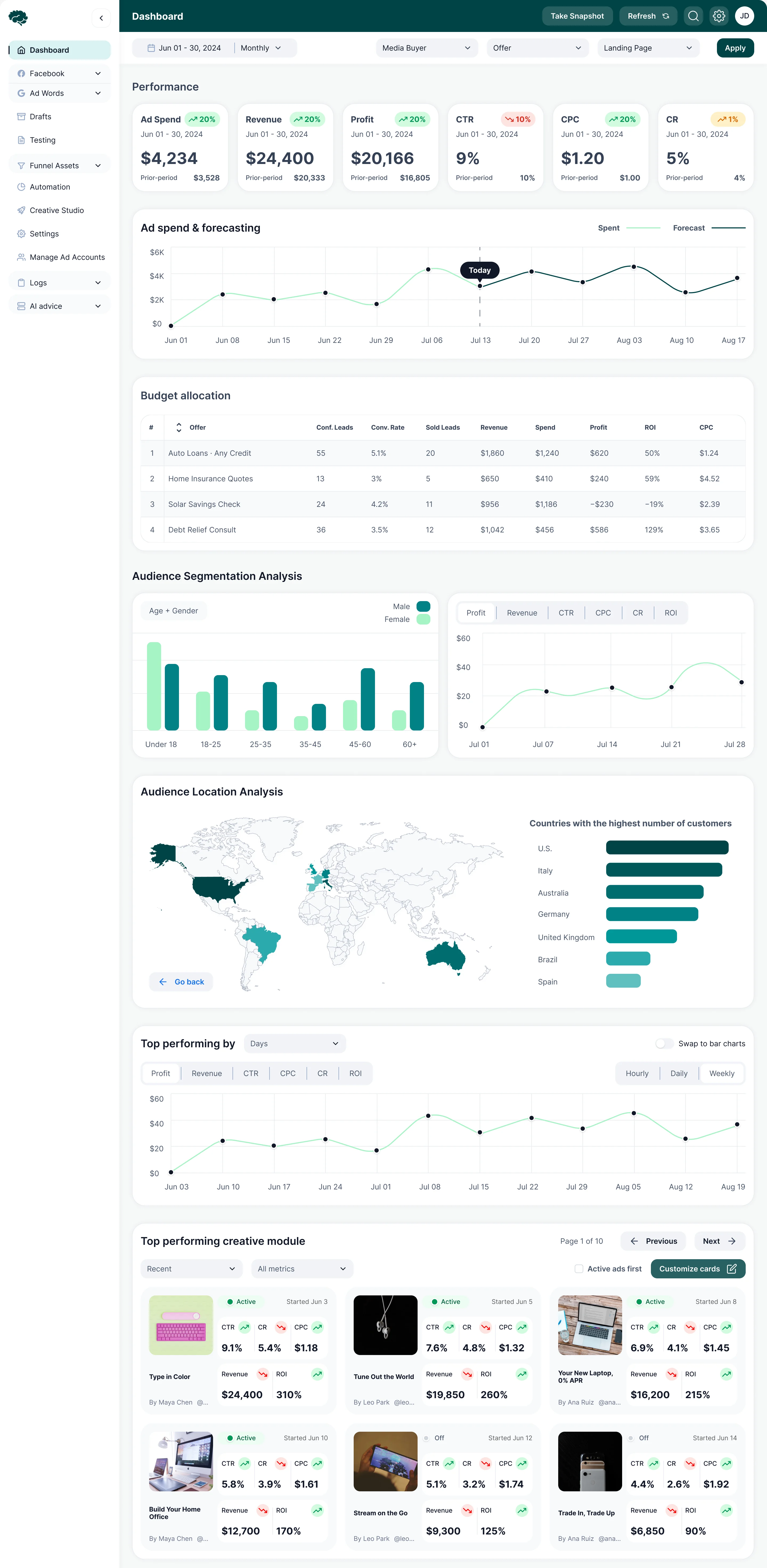The image size is (767, 1568).
Task: Click the Testing document icon in sidebar
Action: pyautogui.click(x=21, y=140)
